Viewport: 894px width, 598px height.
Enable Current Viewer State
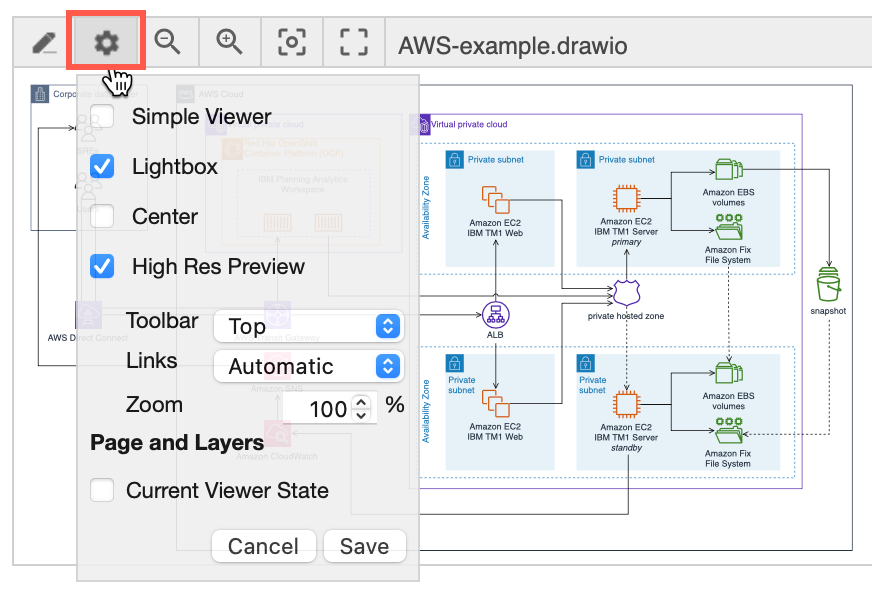100,490
